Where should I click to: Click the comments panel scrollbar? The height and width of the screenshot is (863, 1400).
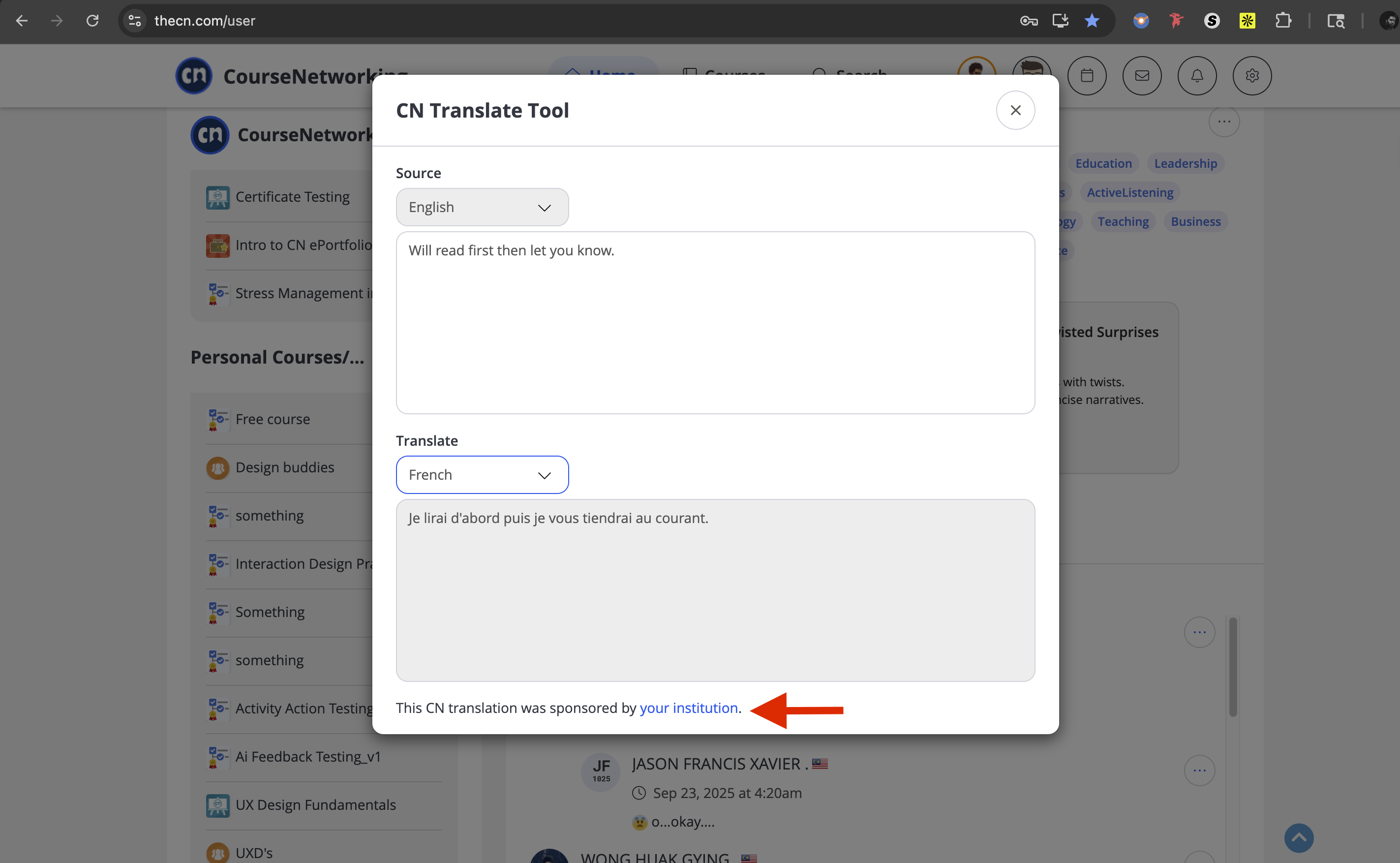[1233, 667]
